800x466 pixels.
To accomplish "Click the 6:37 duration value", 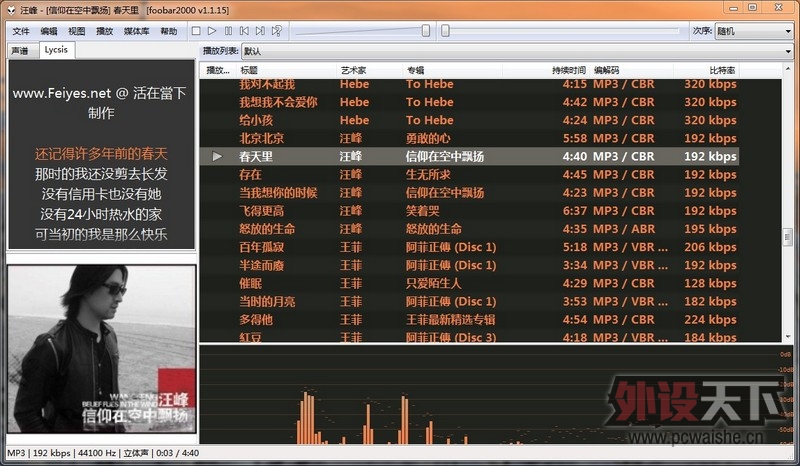I will (x=574, y=211).
